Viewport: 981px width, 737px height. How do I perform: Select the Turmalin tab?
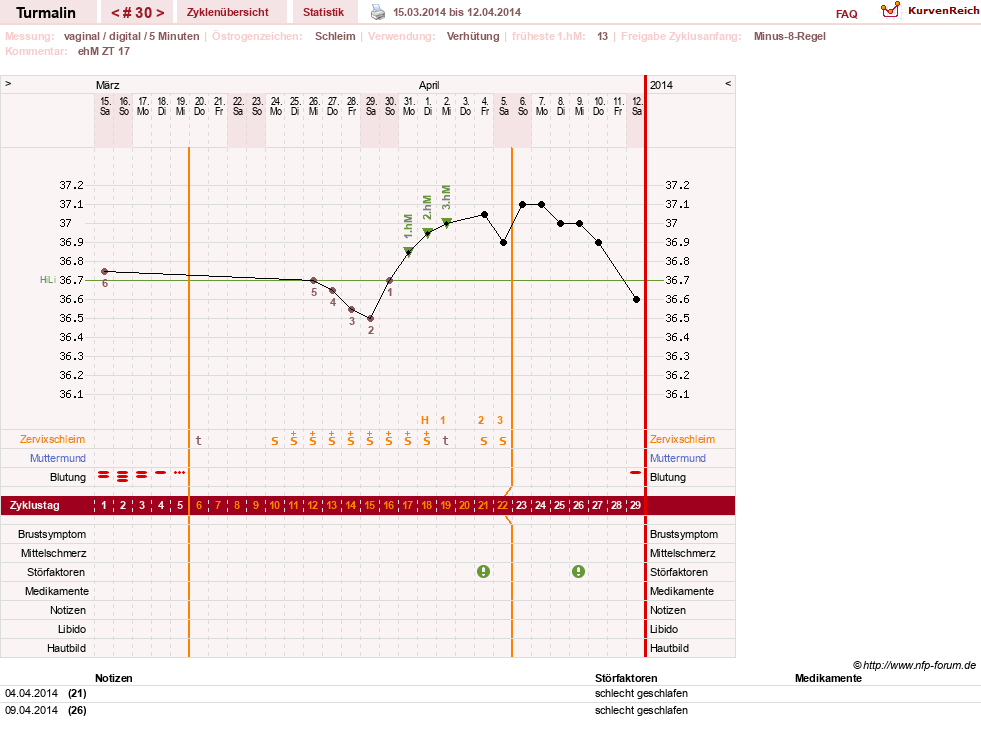[x=46, y=13]
